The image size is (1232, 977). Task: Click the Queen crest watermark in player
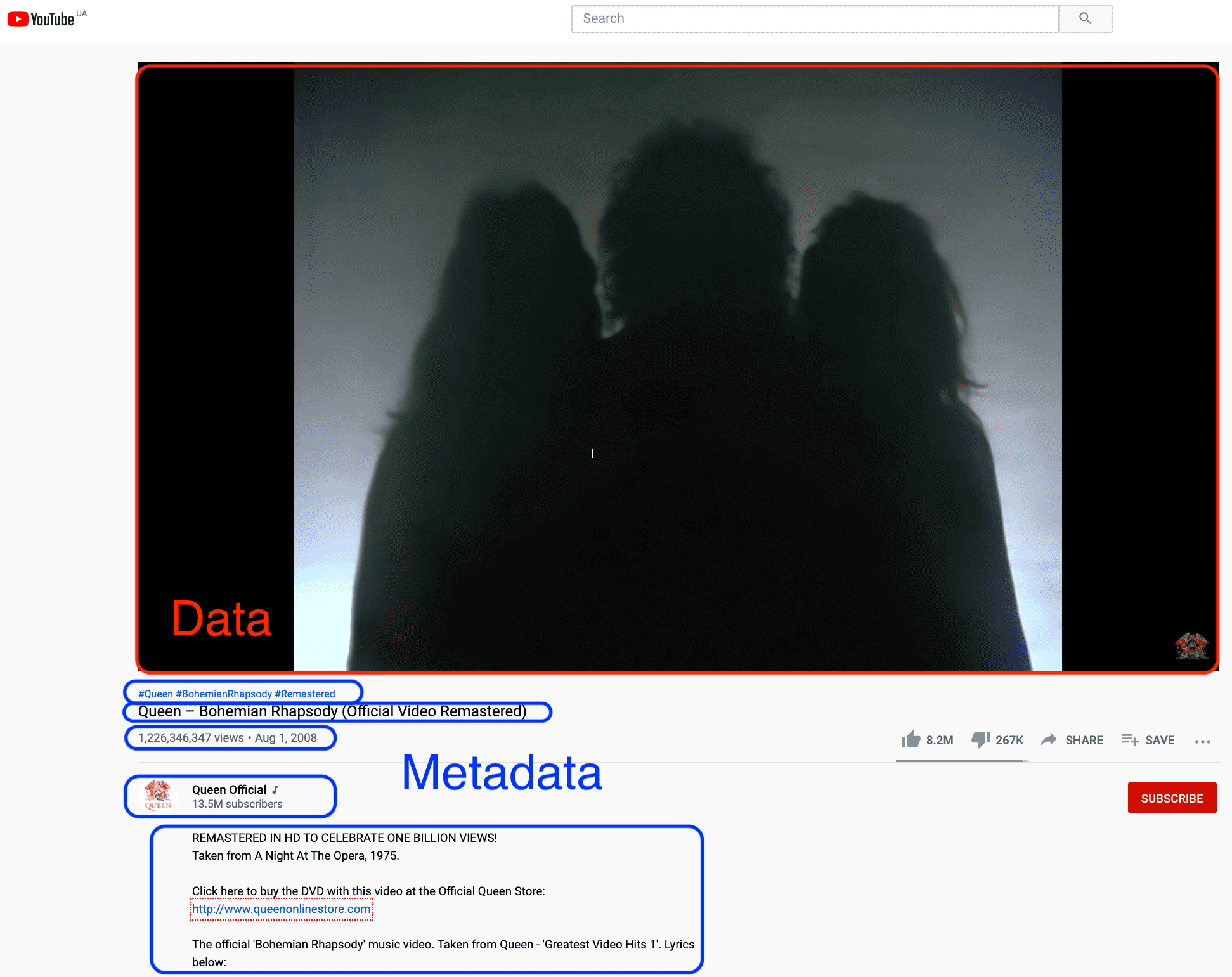pos(1191,647)
